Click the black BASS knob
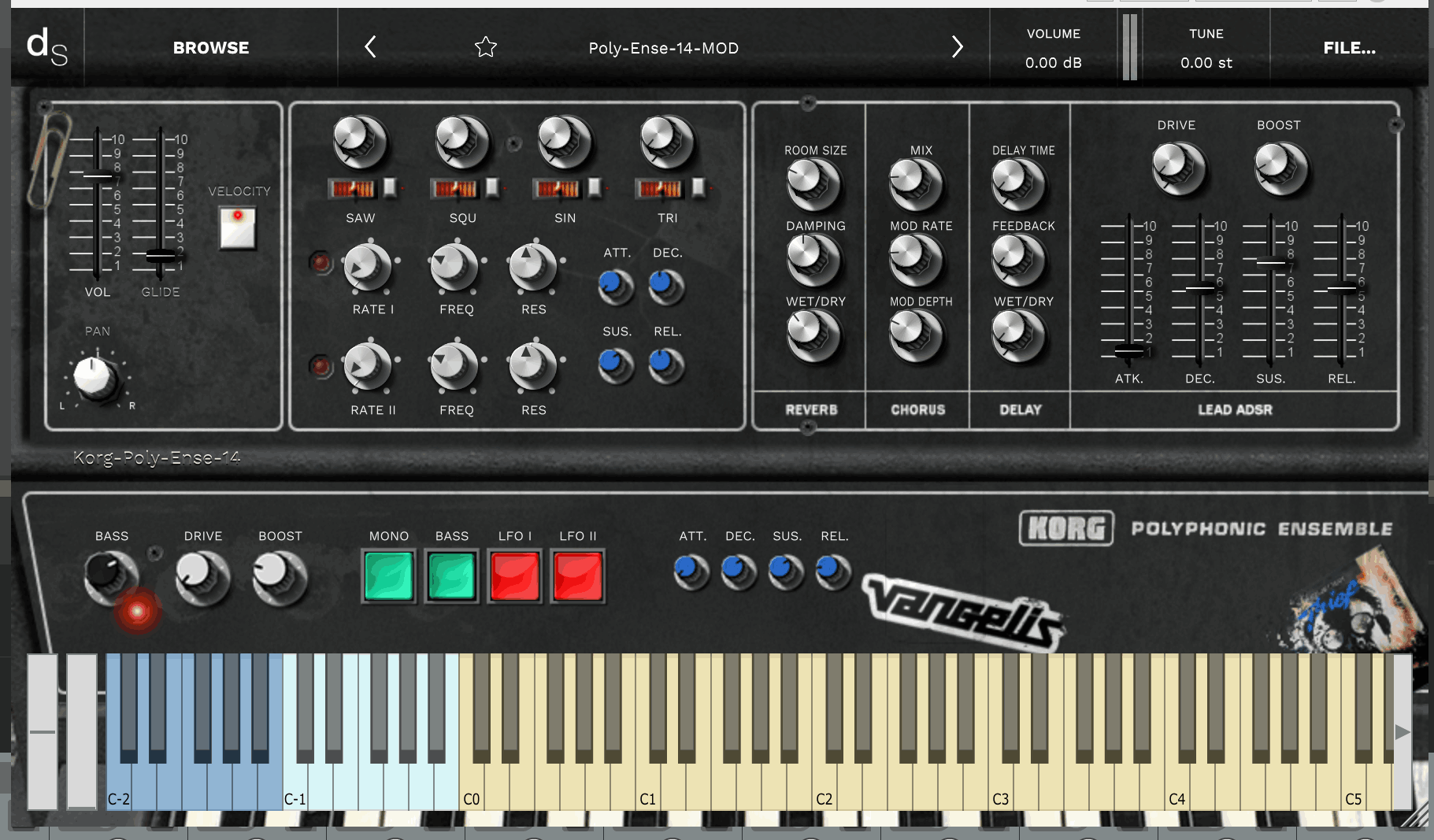1434x840 pixels. click(x=111, y=577)
